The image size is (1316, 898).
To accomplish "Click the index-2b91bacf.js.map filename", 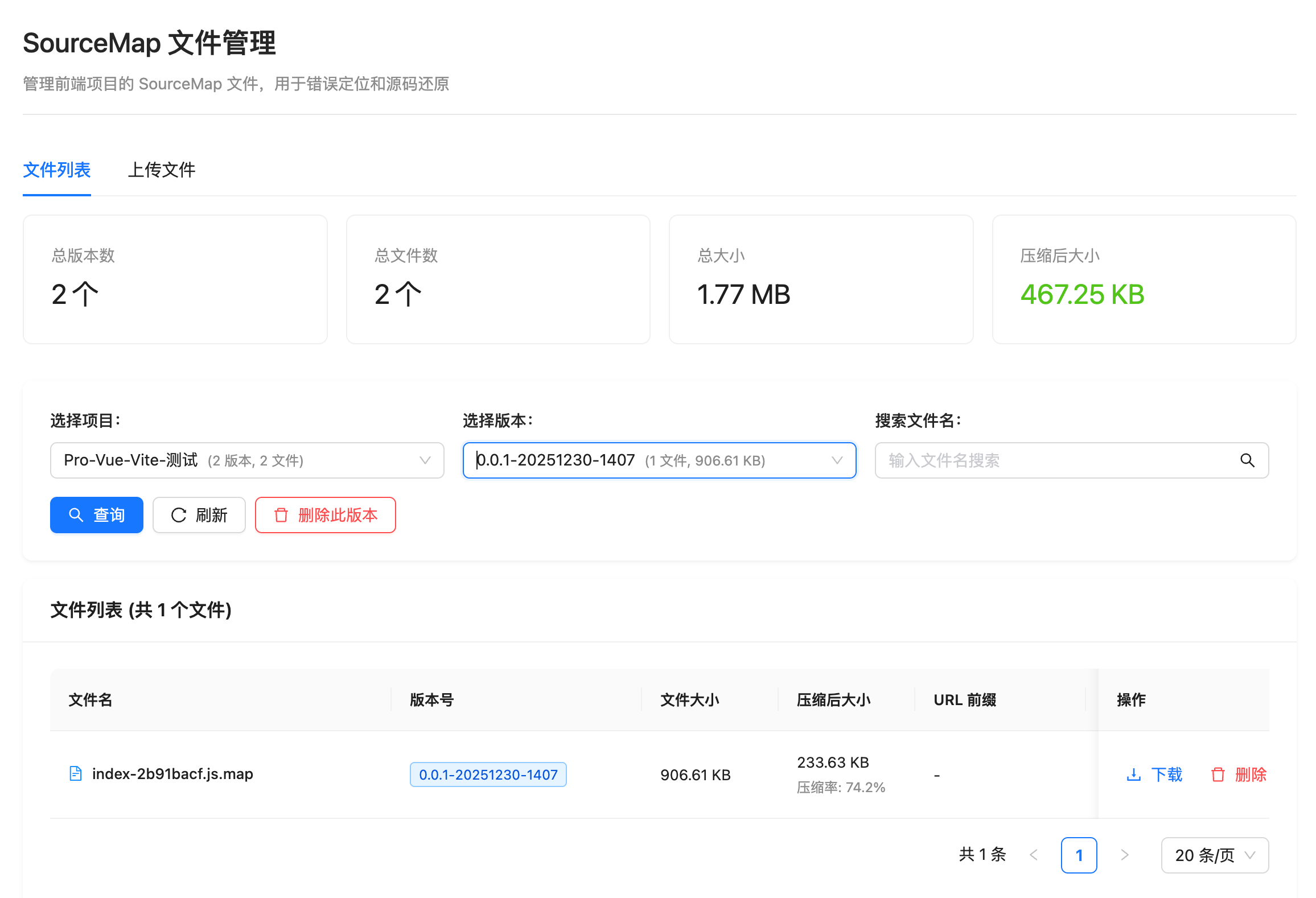I will [172, 774].
